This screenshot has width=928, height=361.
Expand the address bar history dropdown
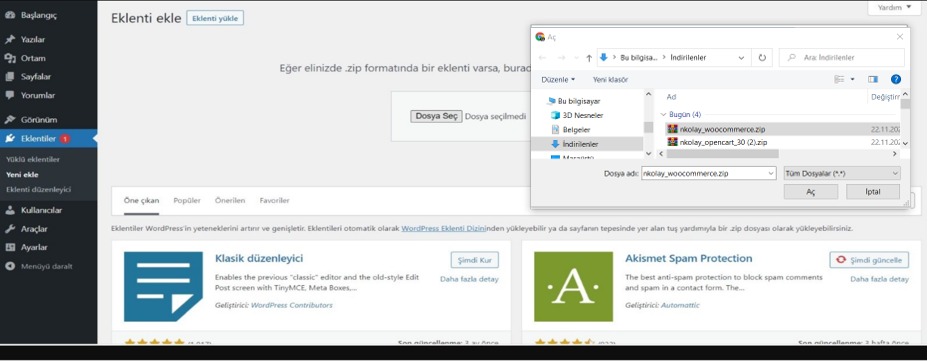[x=742, y=58]
